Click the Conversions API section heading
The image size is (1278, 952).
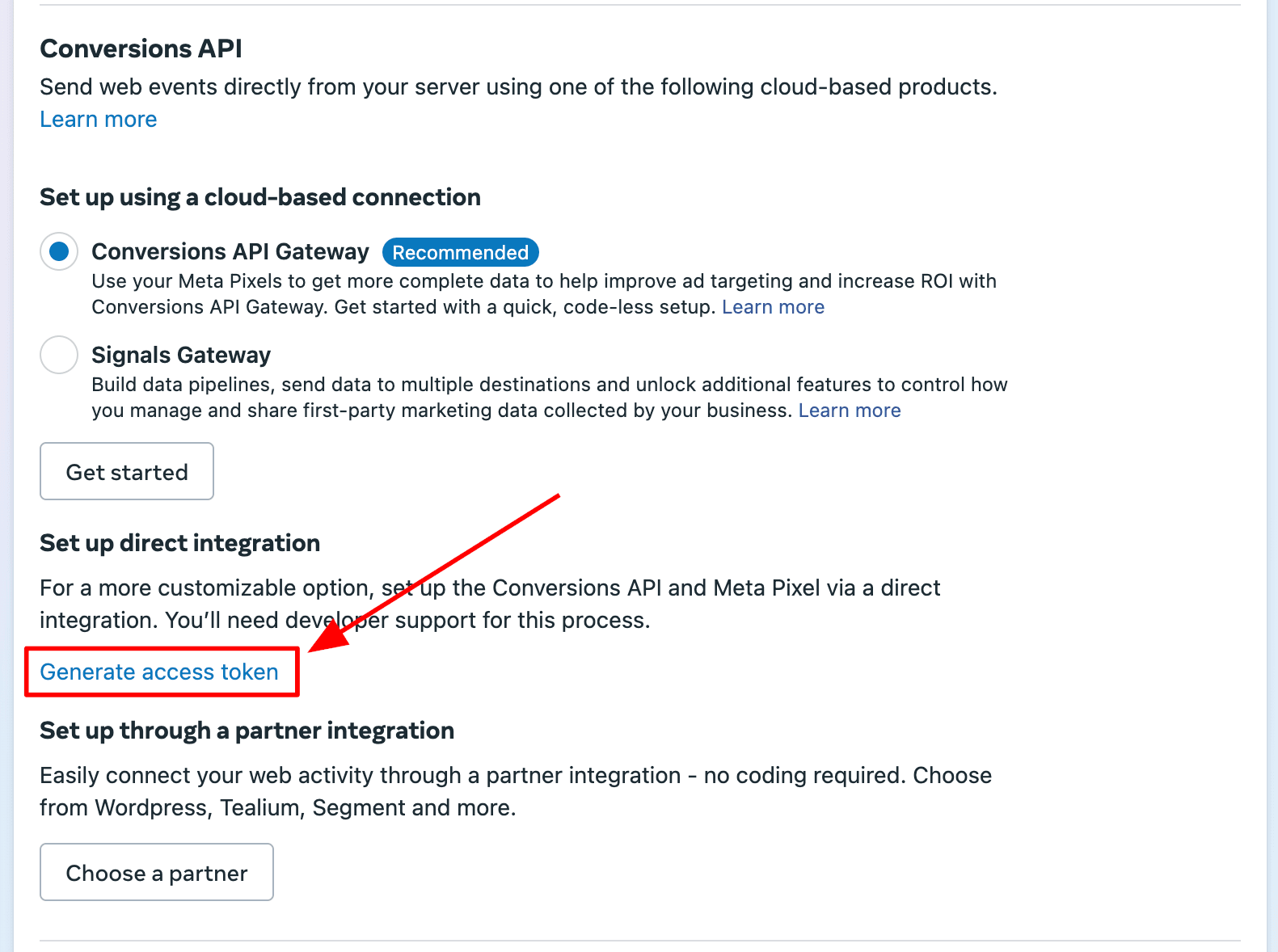pyautogui.click(x=141, y=48)
